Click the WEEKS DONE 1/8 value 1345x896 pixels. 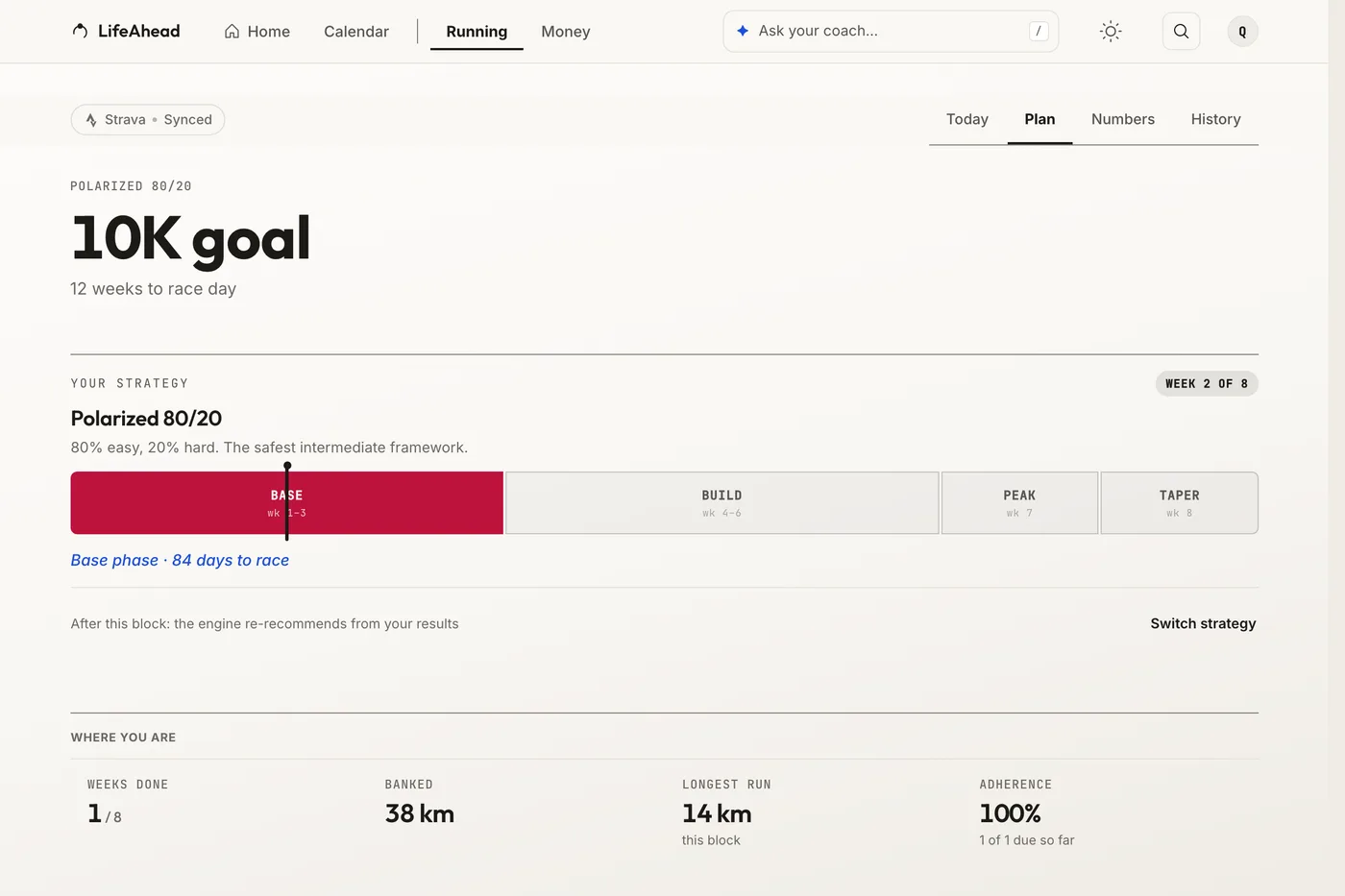(x=105, y=813)
